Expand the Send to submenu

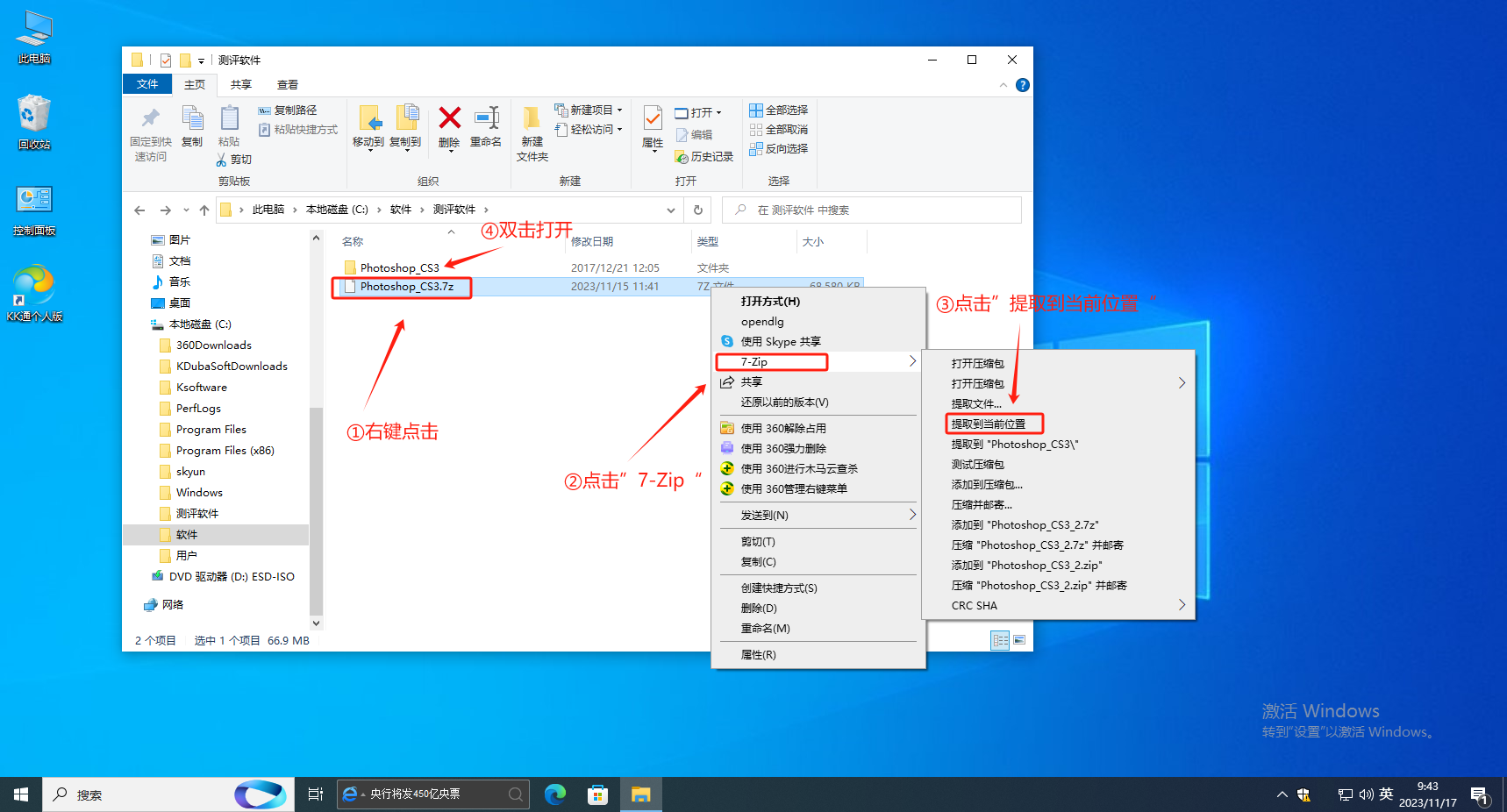(818, 516)
